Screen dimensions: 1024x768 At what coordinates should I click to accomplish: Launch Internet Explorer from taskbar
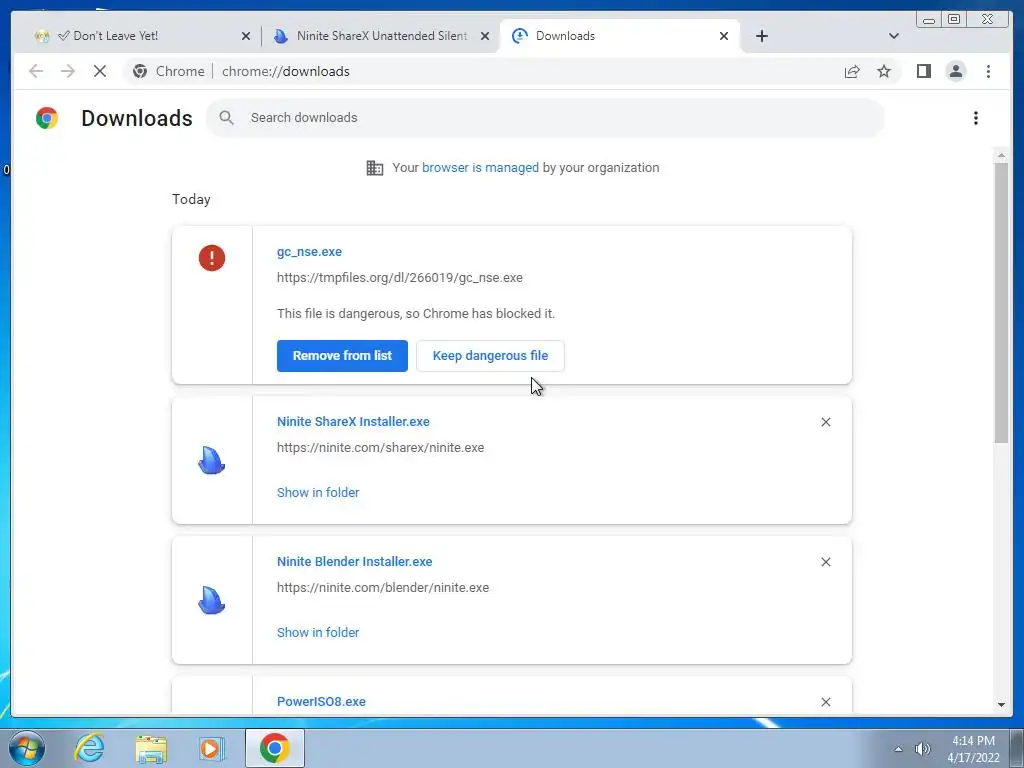[89, 748]
